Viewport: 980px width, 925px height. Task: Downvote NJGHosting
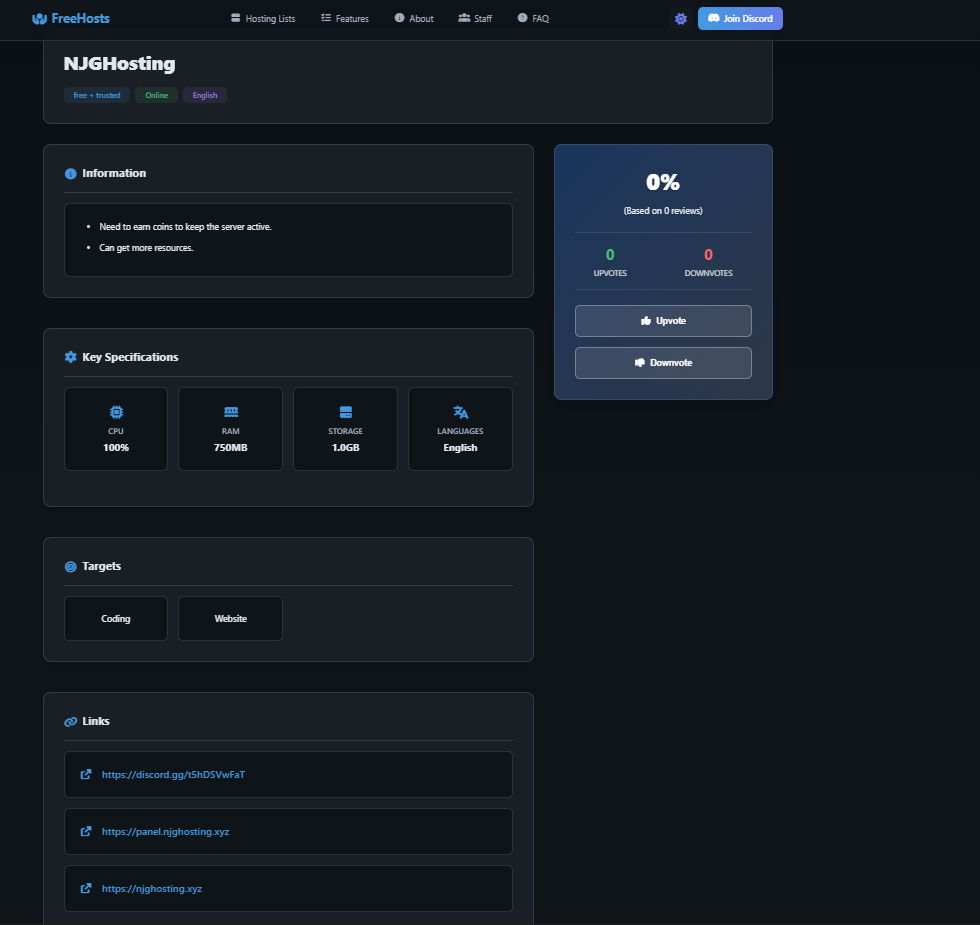(x=663, y=363)
